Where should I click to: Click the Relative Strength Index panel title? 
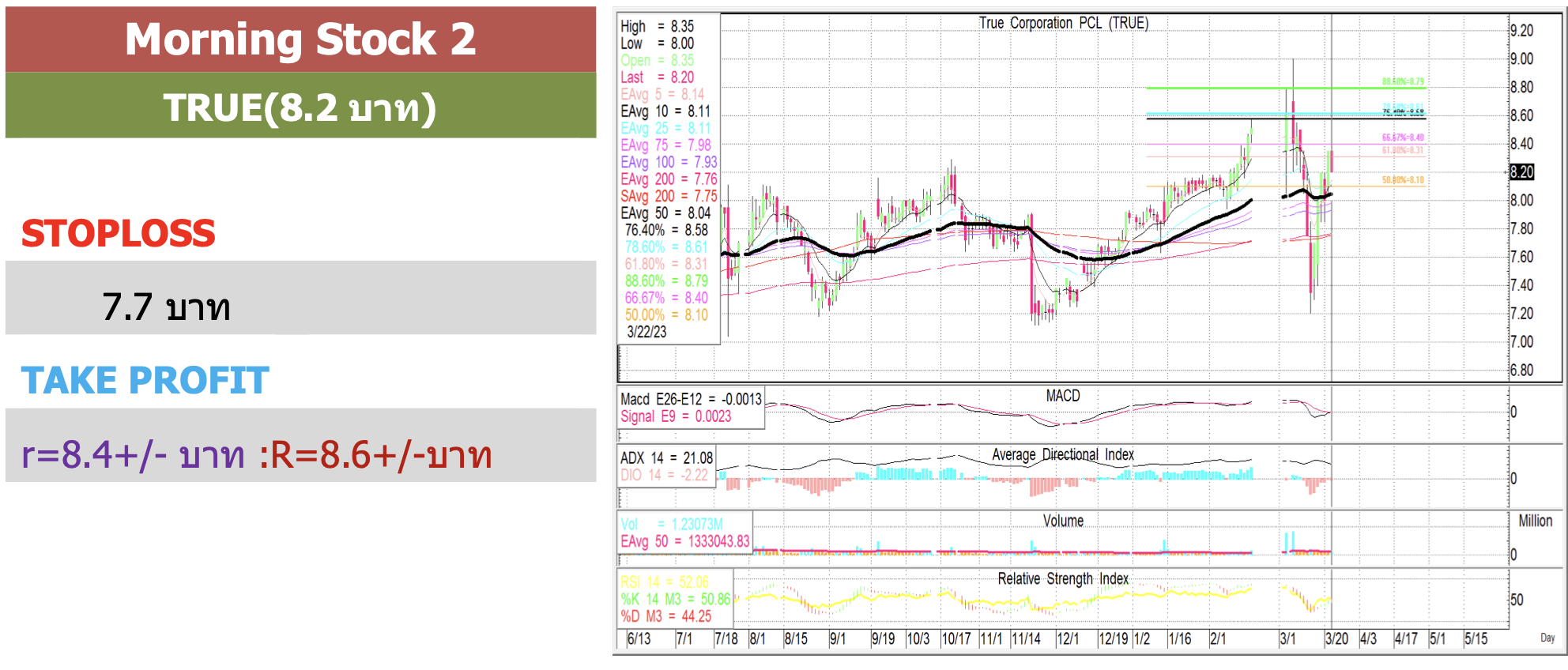coord(1063,578)
